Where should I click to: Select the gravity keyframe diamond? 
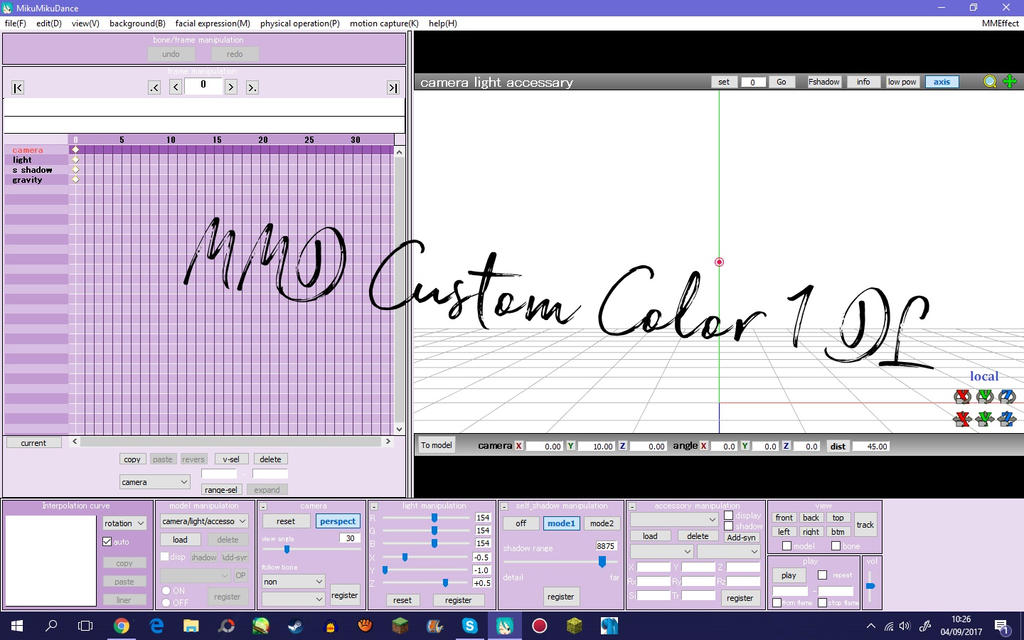(76, 179)
